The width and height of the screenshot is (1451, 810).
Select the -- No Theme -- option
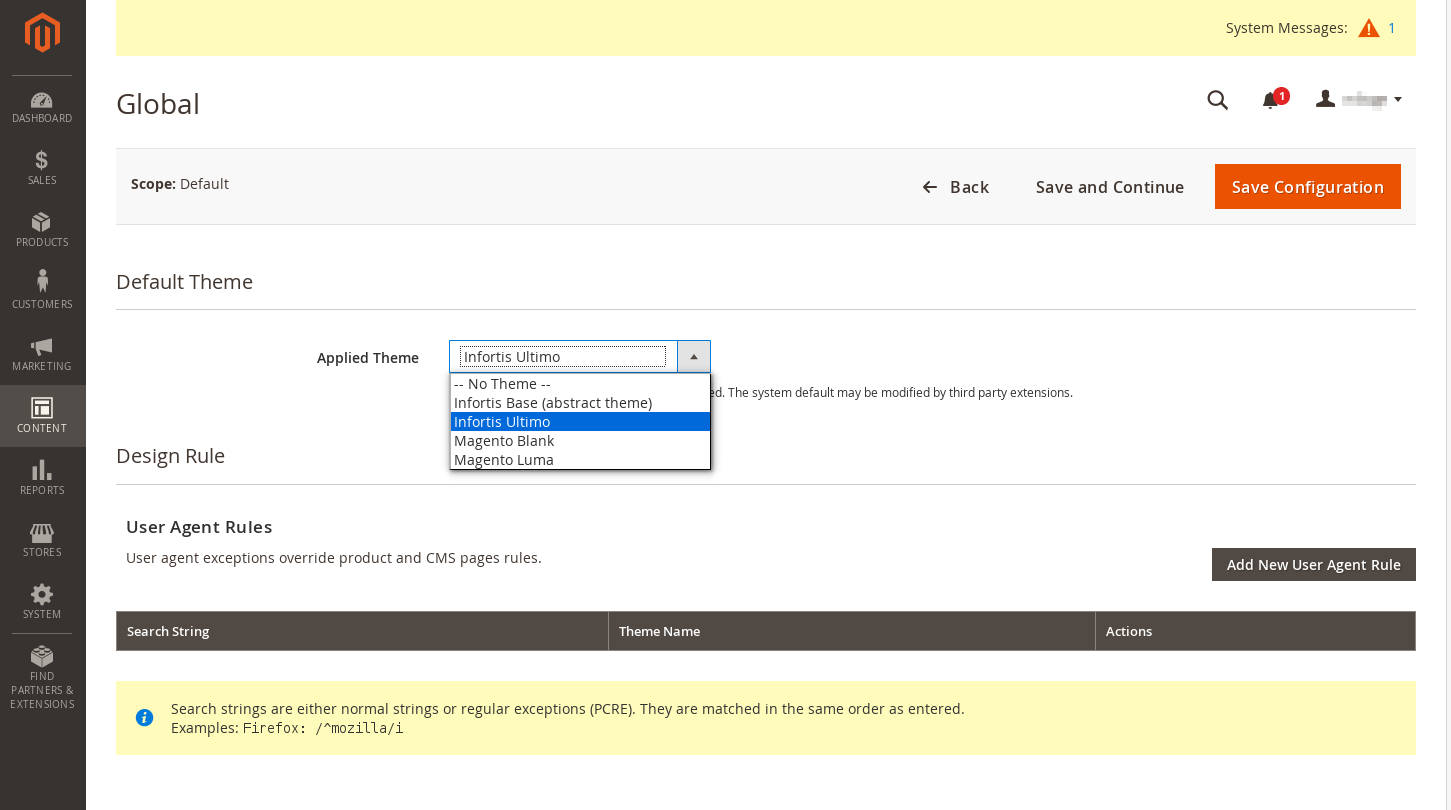pos(580,384)
